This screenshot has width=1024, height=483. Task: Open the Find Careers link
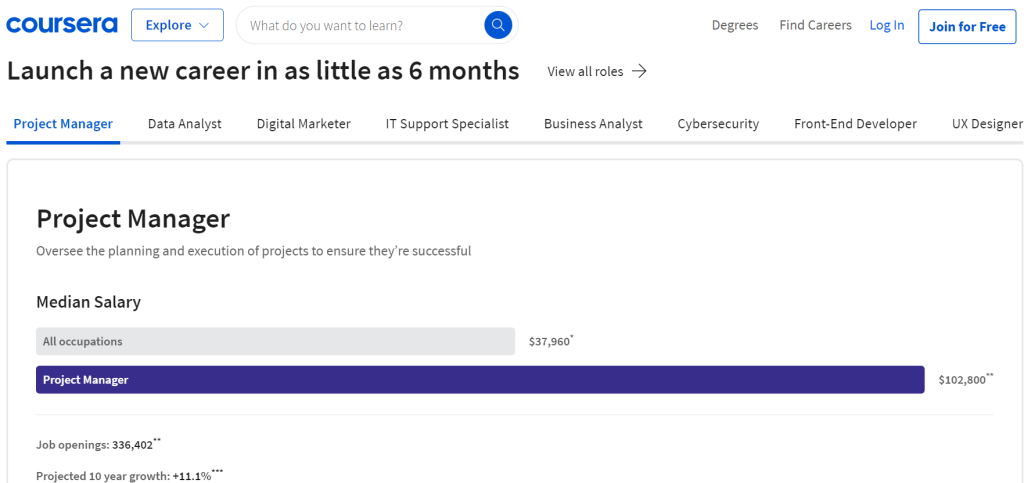click(815, 25)
